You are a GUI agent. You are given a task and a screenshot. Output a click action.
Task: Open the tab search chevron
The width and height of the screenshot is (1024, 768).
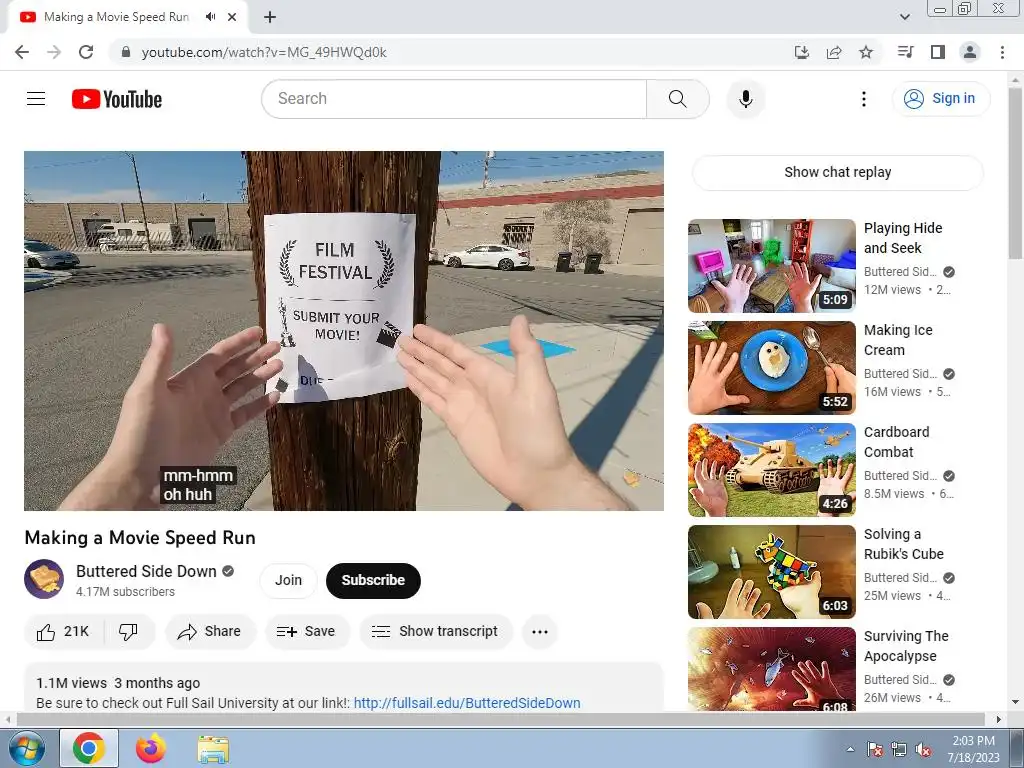[x=904, y=17]
